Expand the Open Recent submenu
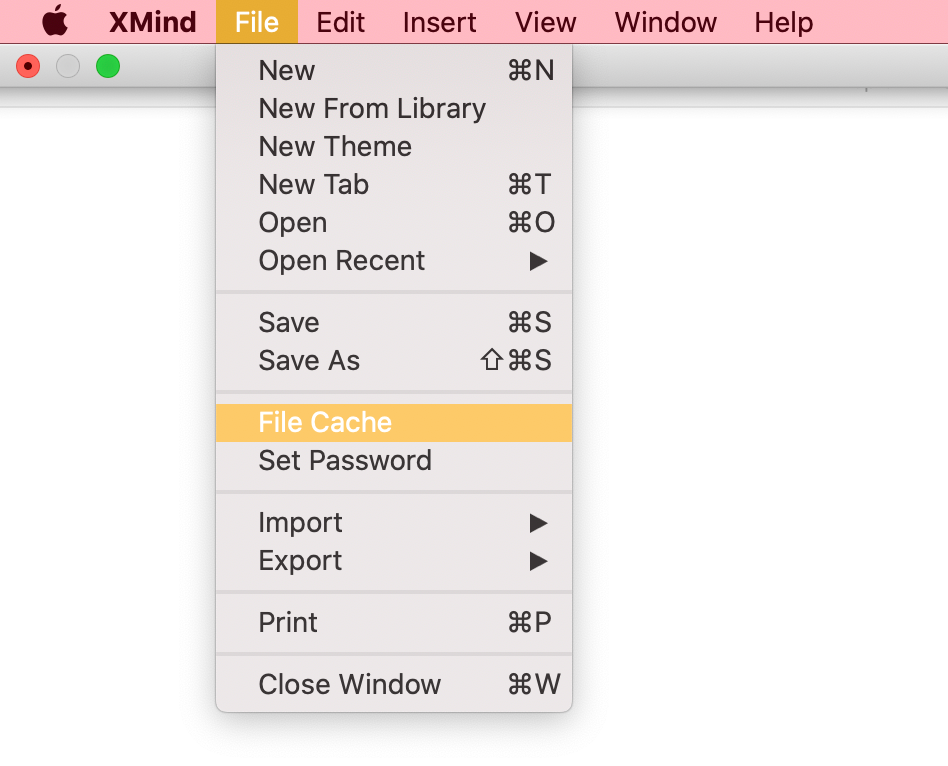Viewport: 948px width, 766px height. click(x=394, y=261)
